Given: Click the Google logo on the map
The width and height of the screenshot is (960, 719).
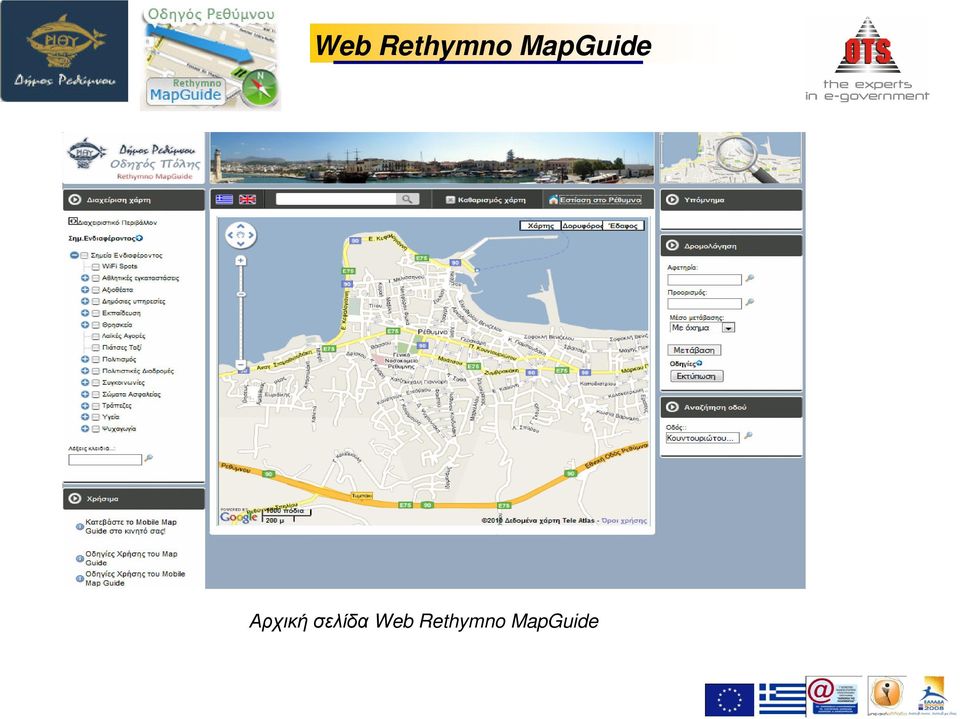Looking at the screenshot, I should [238, 517].
